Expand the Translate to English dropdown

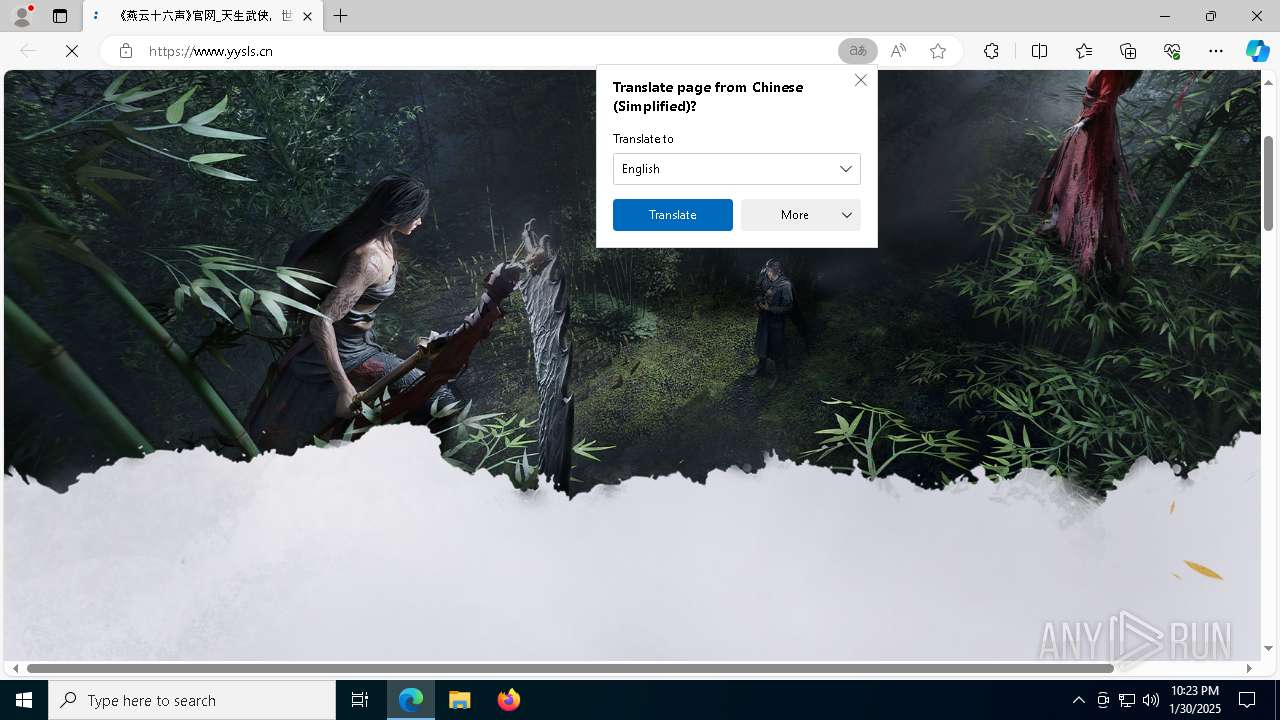tap(737, 169)
